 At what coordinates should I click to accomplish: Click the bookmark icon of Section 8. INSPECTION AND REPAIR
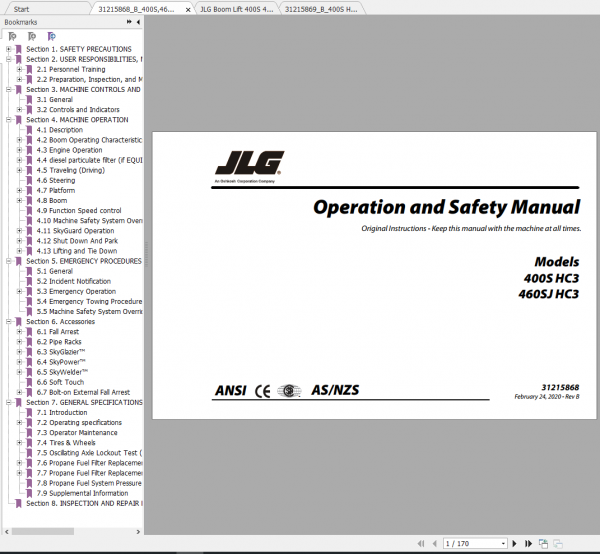coord(18,503)
